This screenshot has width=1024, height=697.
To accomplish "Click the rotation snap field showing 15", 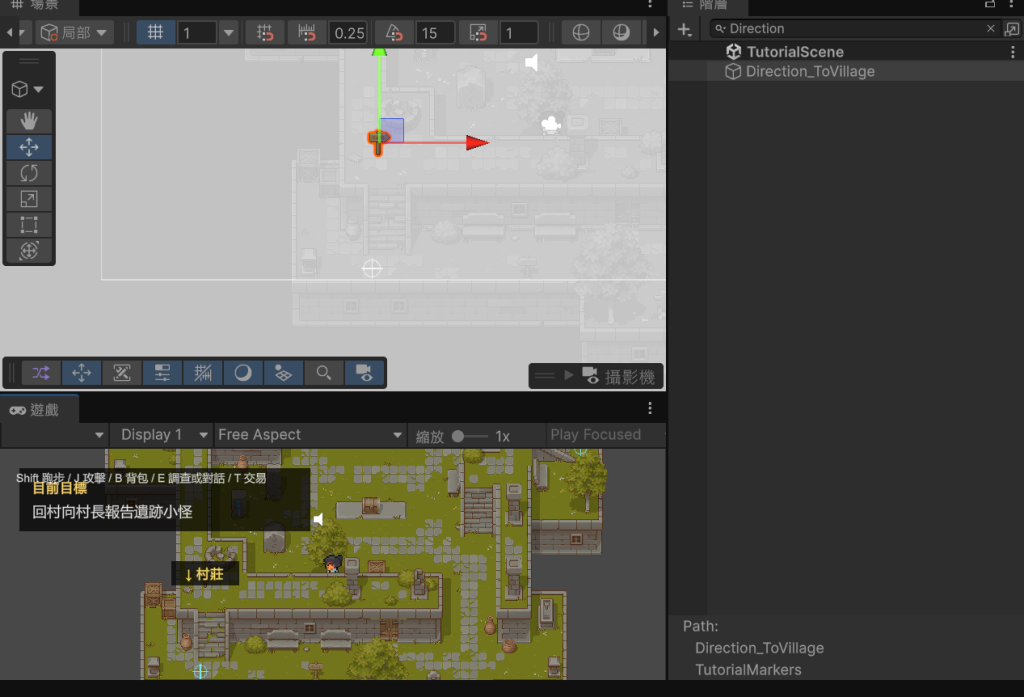I will [435, 33].
